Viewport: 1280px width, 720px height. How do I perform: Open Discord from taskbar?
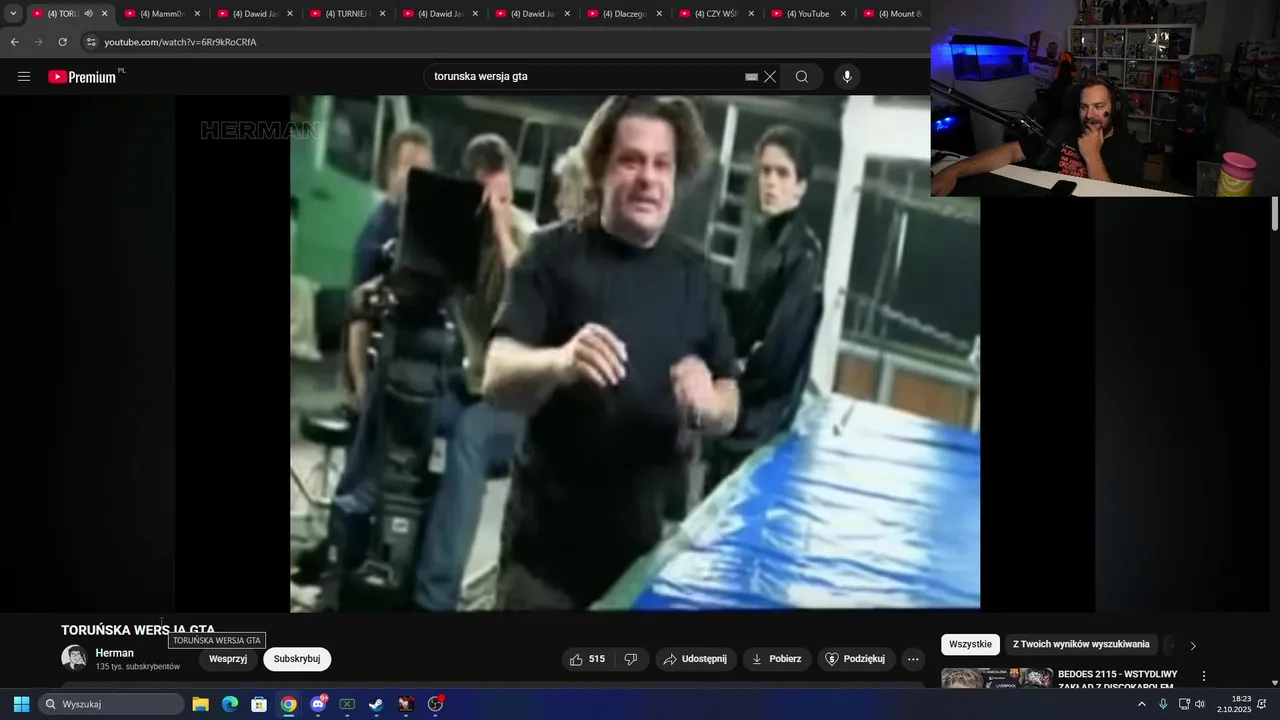pyautogui.click(x=318, y=704)
